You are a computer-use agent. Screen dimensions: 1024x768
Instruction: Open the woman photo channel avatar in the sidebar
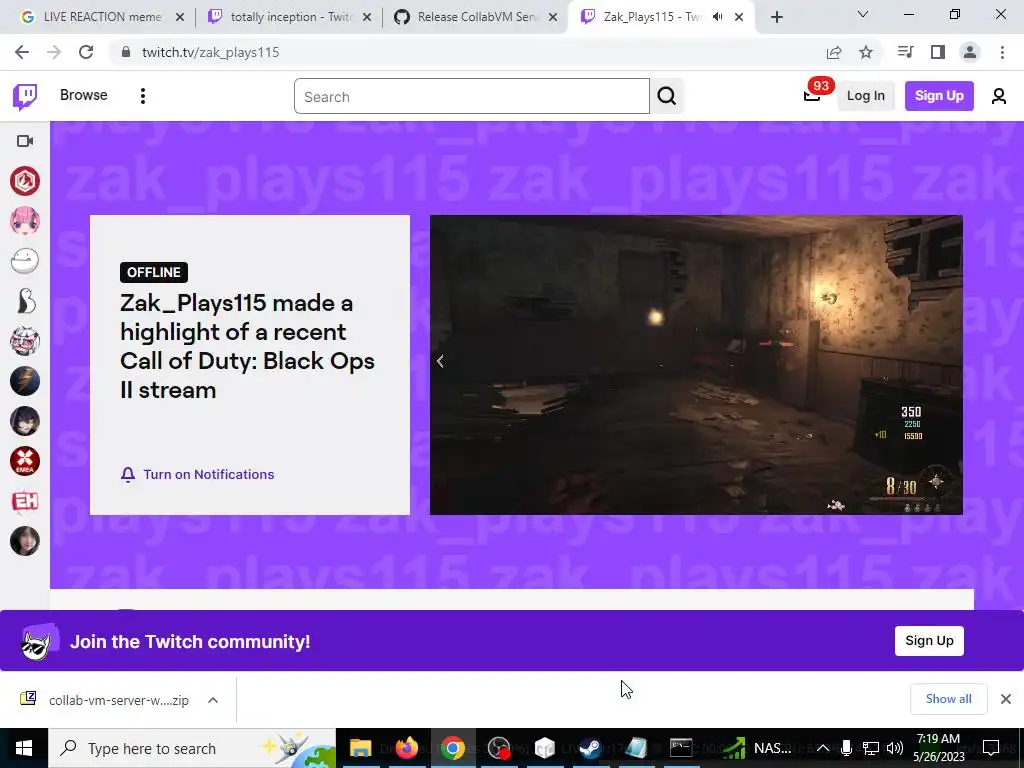(25, 541)
